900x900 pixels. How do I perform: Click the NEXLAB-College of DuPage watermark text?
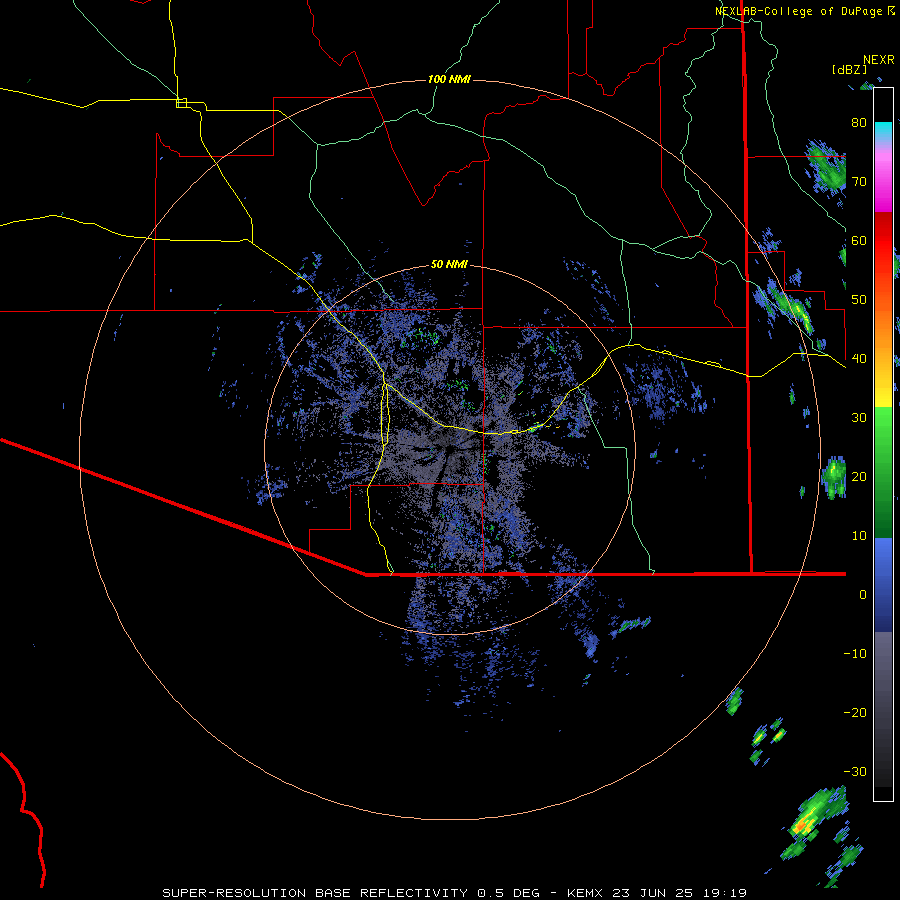click(798, 11)
